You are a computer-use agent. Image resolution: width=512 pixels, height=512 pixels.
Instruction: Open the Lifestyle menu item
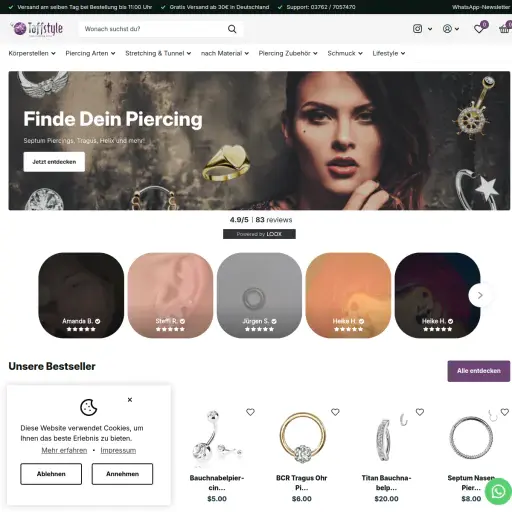pyautogui.click(x=389, y=53)
